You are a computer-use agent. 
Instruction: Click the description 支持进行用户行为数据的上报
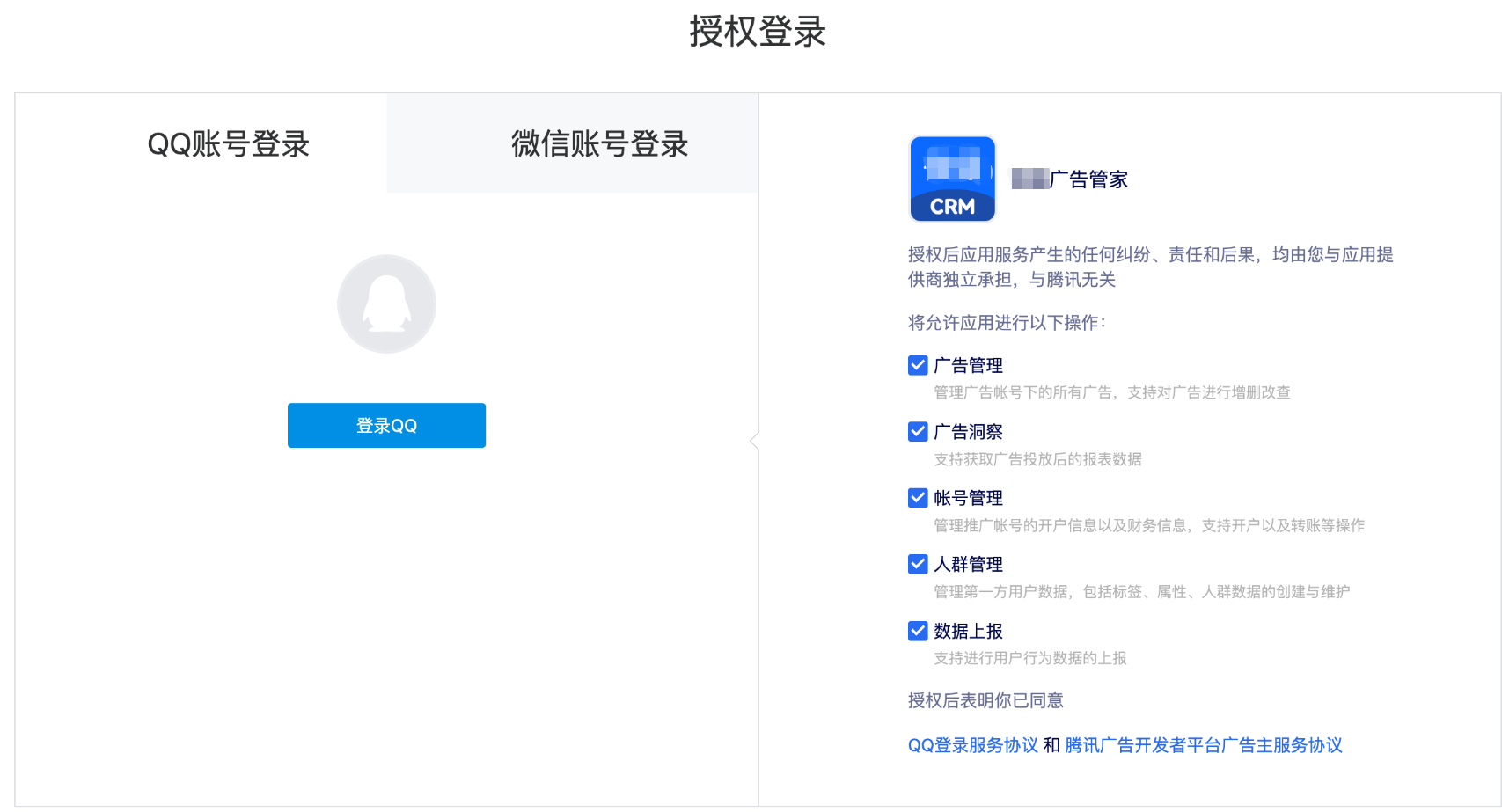(x=1030, y=658)
